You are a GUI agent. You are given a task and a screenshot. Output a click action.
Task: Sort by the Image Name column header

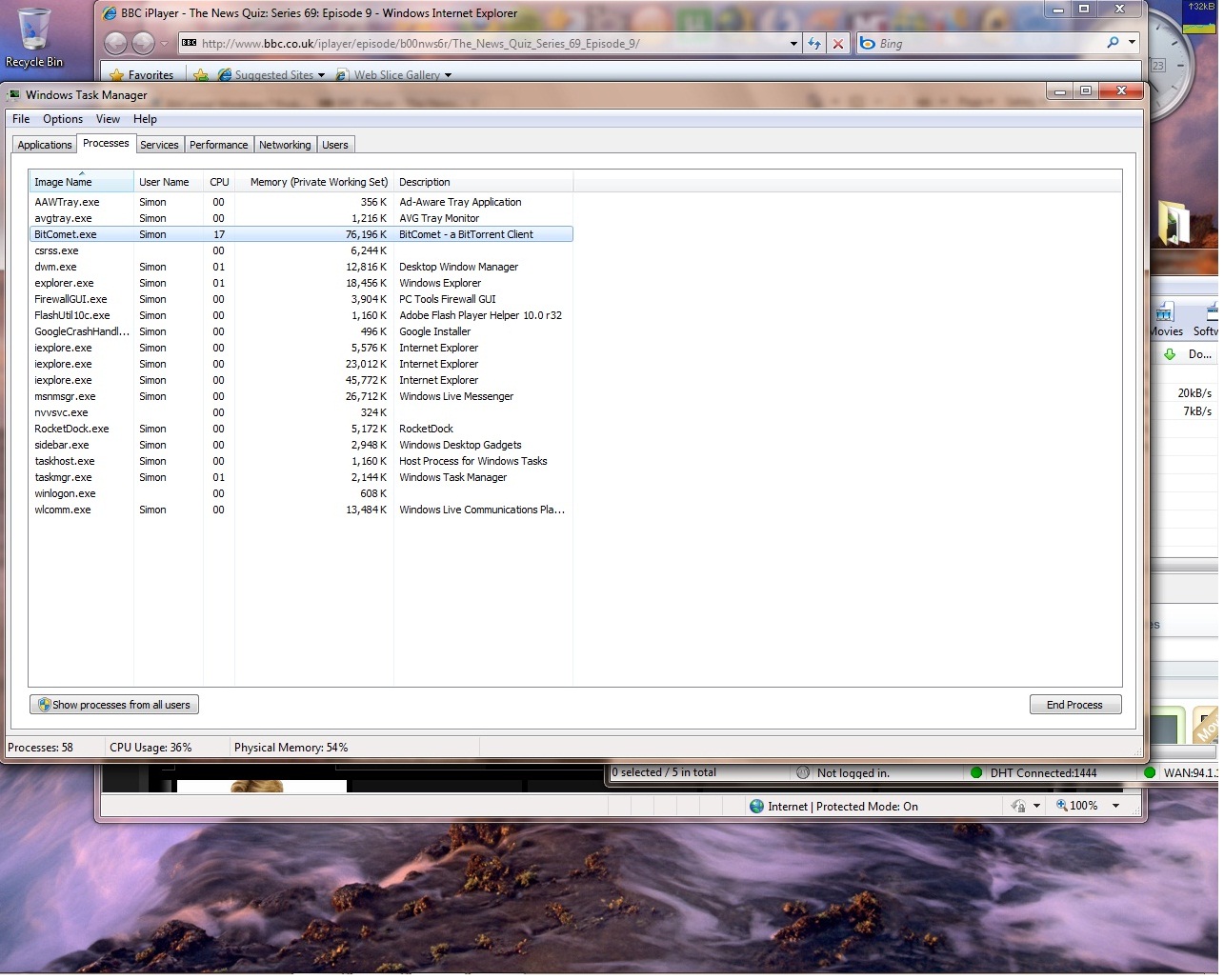[x=82, y=182]
